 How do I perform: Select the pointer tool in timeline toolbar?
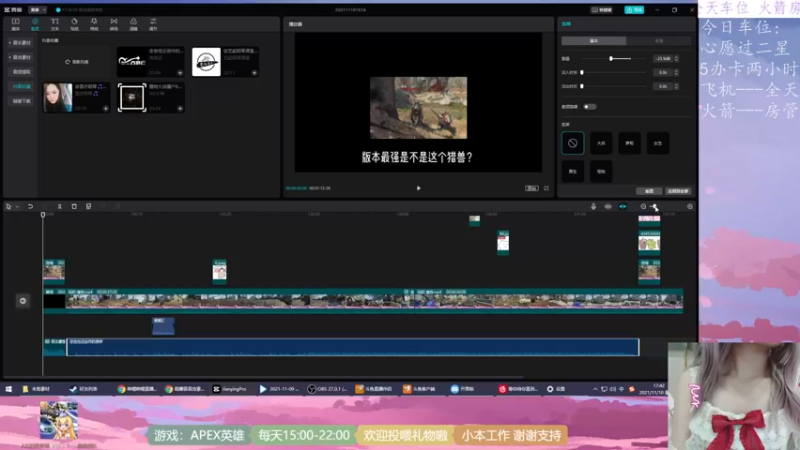[8, 206]
